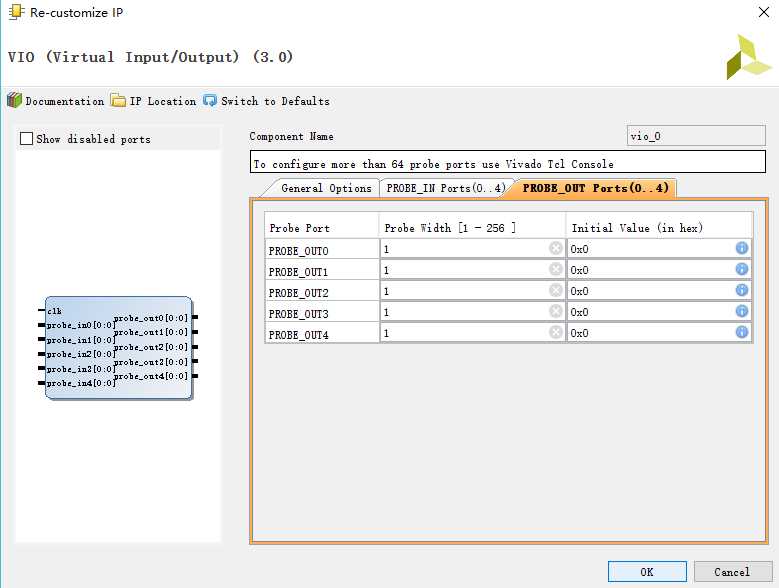779x588 pixels.
Task: Click probe_in0[0:0] port in the diagram
Action: click(x=81, y=325)
